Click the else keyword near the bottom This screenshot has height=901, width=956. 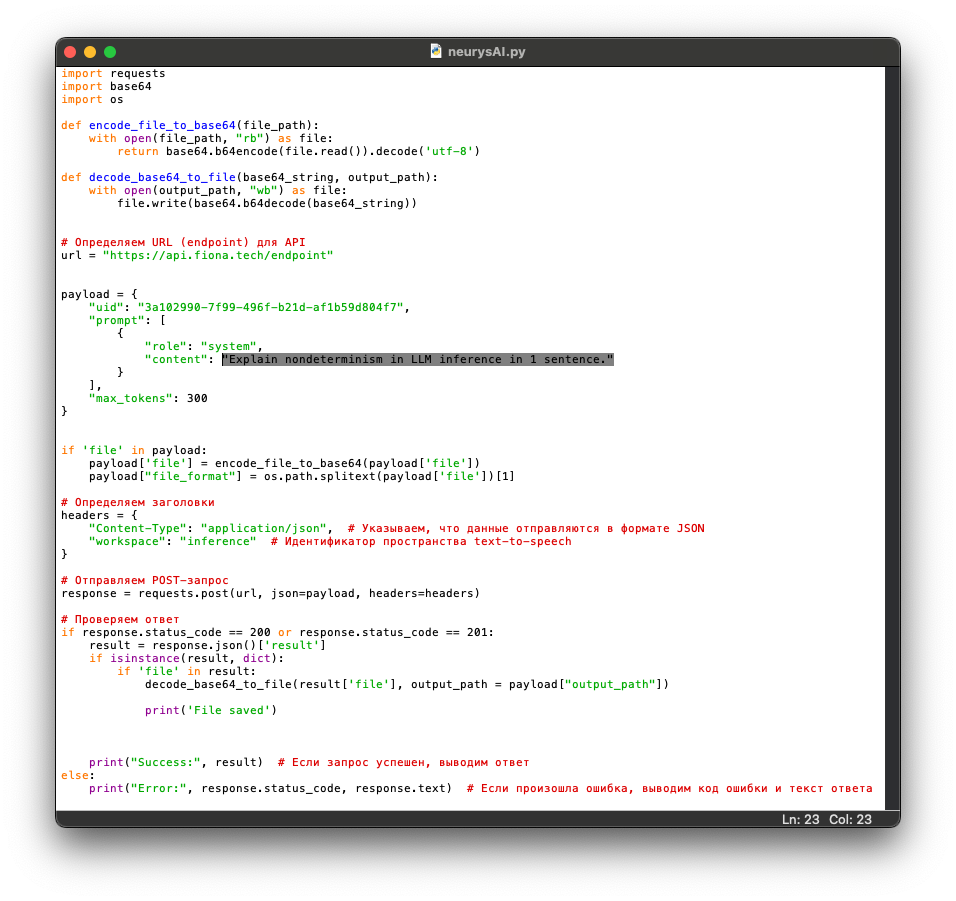[77, 775]
